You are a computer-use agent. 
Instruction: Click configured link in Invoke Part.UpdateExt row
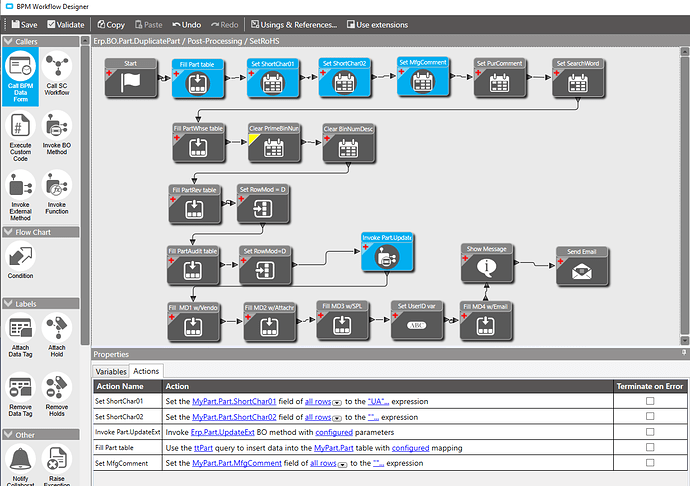334,432
